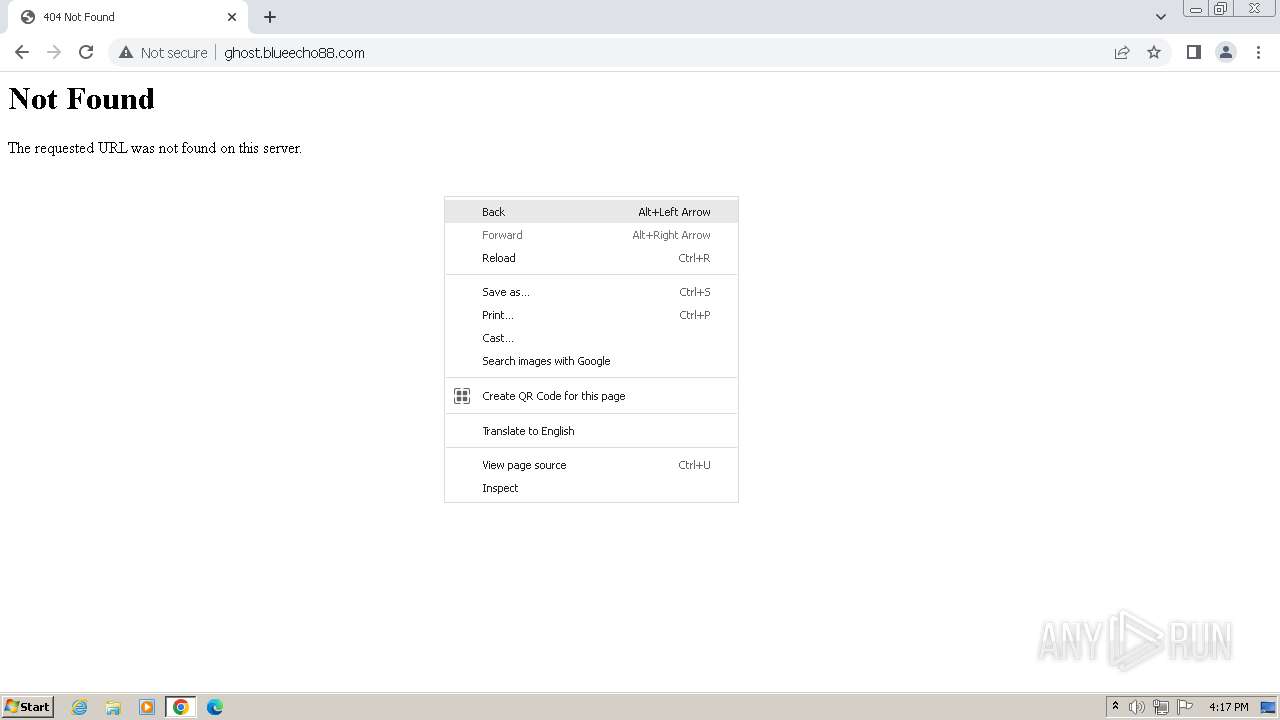The width and height of the screenshot is (1280, 720).
Task: Minimize the Chrome window
Action: tap(1196, 9)
